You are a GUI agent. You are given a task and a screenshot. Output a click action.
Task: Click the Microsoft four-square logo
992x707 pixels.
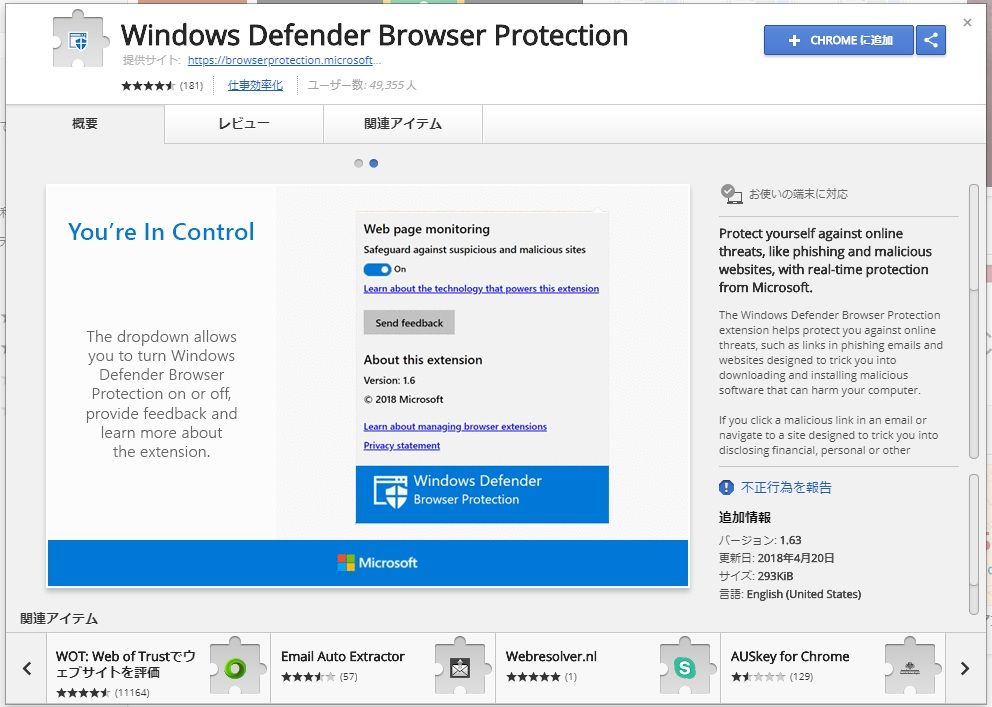point(346,562)
